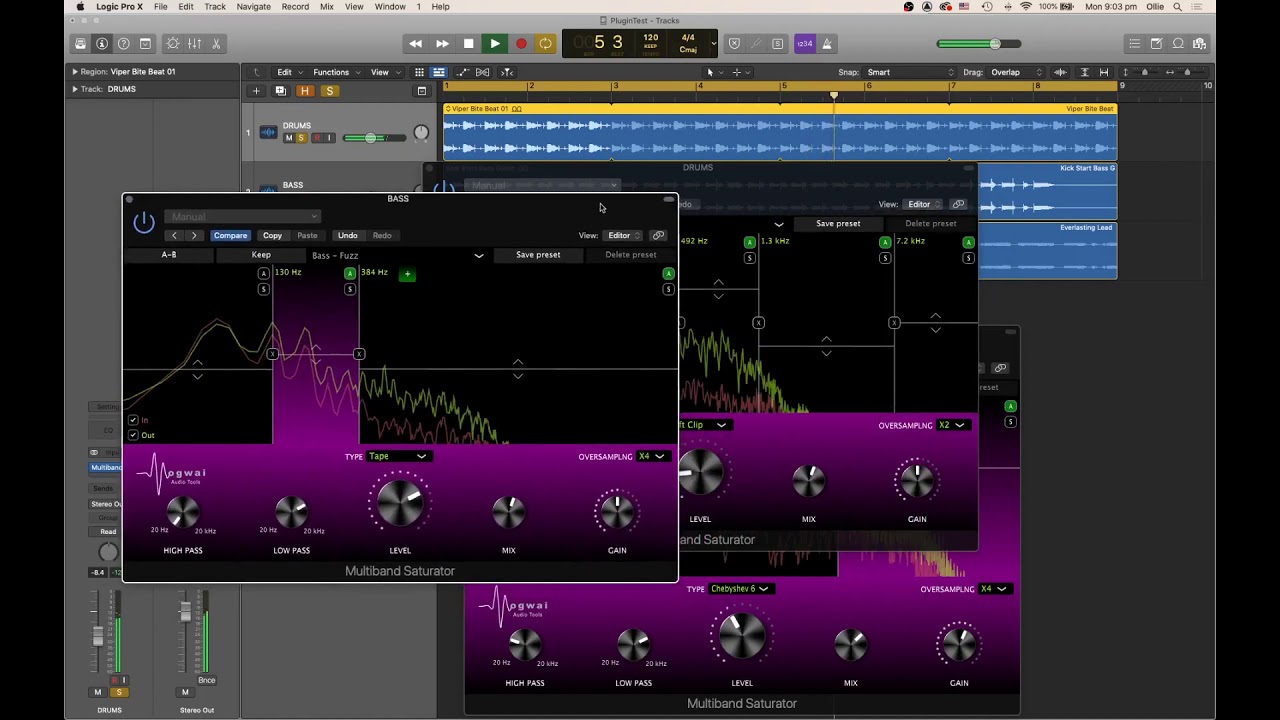Click the Keep button in BASS plugin
Viewport: 1280px width, 720px height.
(261, 255)
